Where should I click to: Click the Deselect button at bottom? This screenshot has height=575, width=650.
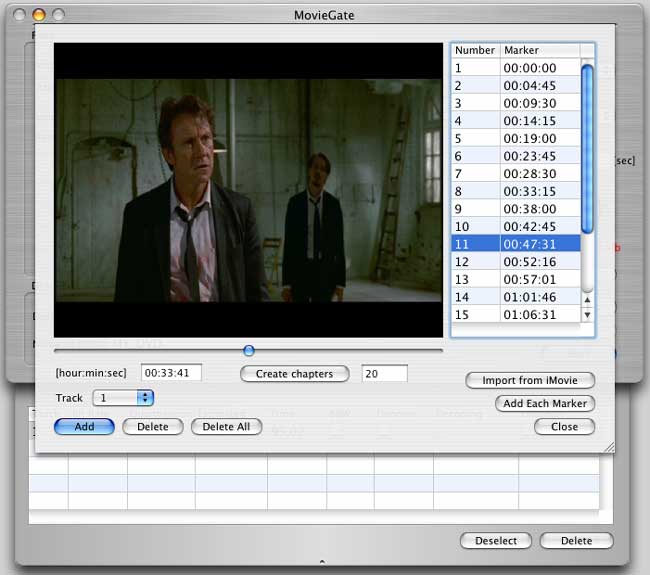[x=496, y=541]
